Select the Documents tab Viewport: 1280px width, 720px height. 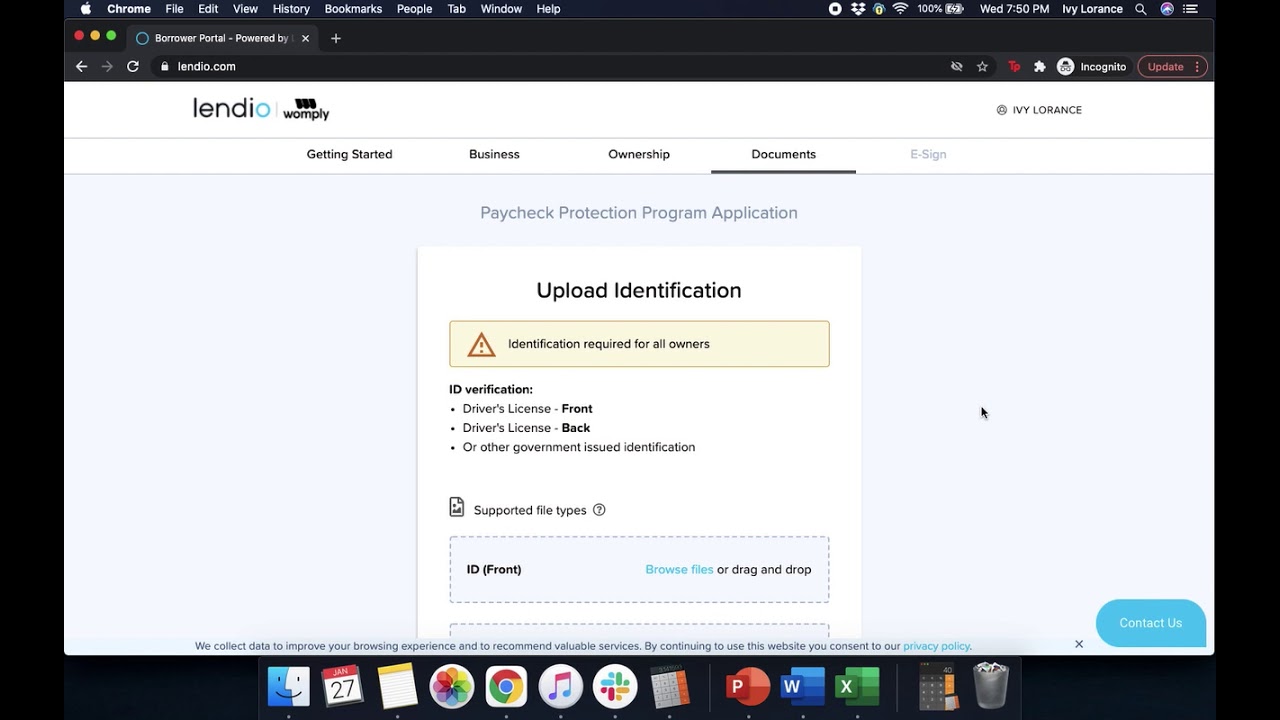tap(784, 154)
